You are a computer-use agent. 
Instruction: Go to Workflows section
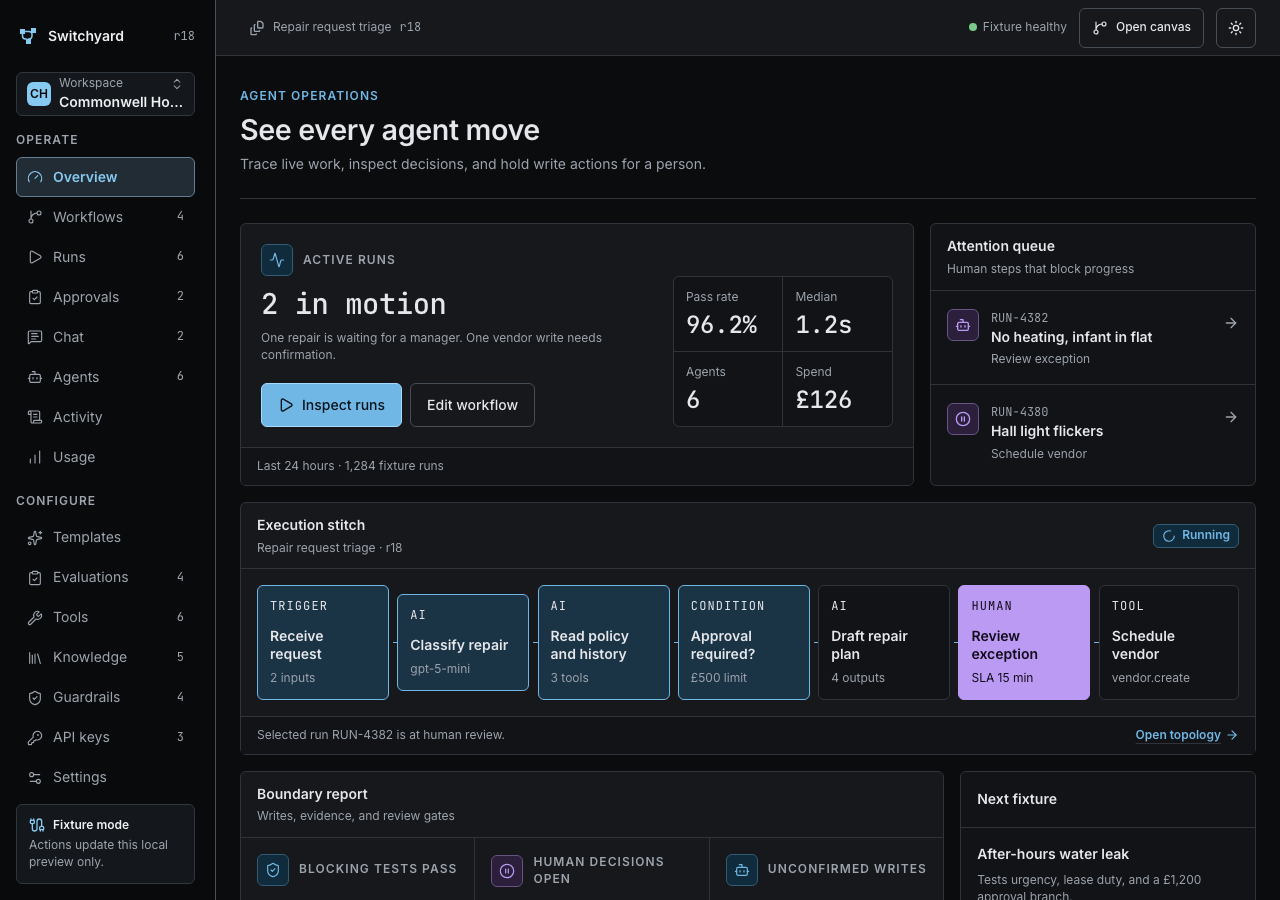105,217
